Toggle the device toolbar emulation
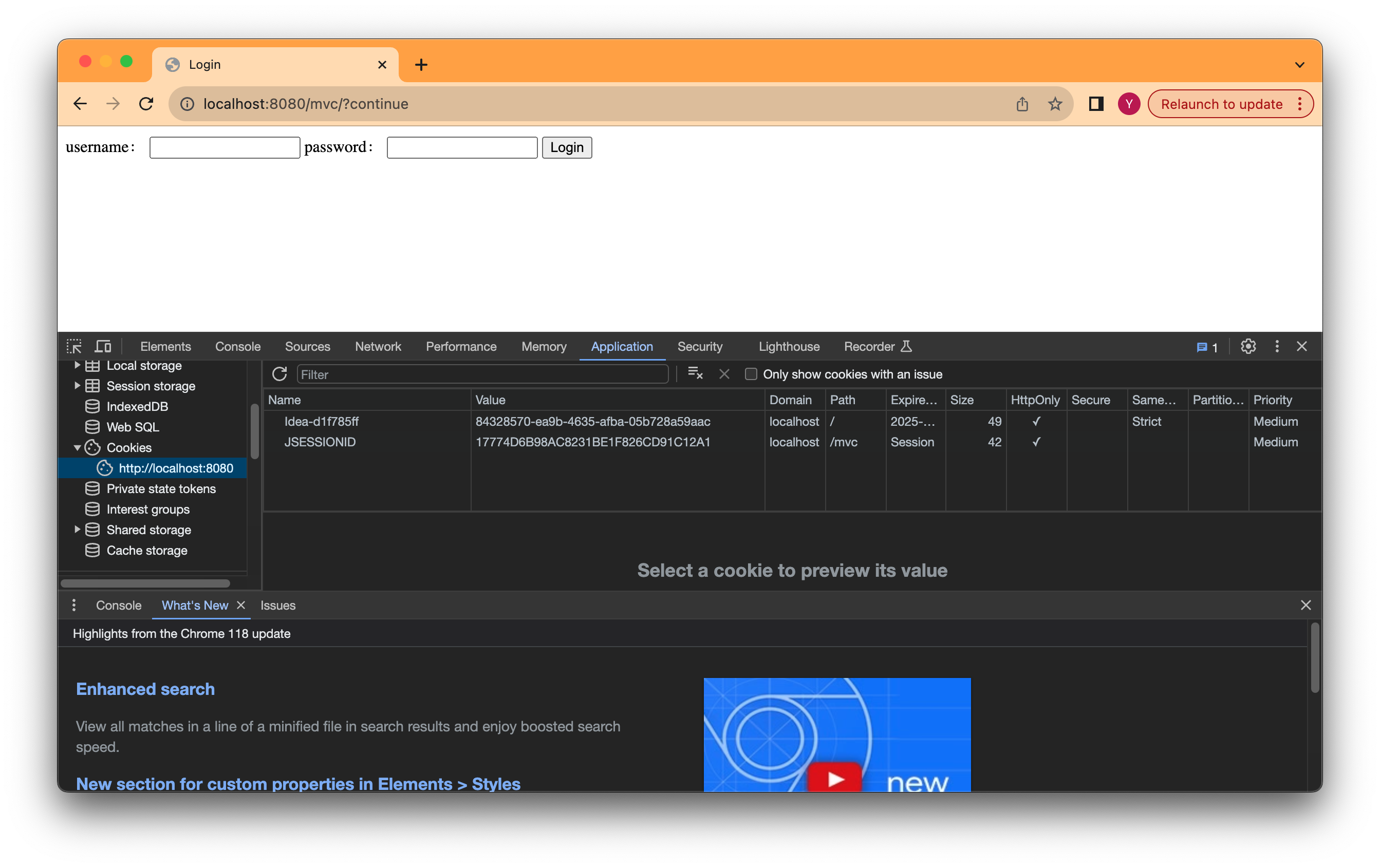The width and height of the screenshot is (1380, 868). coord(103,346)
